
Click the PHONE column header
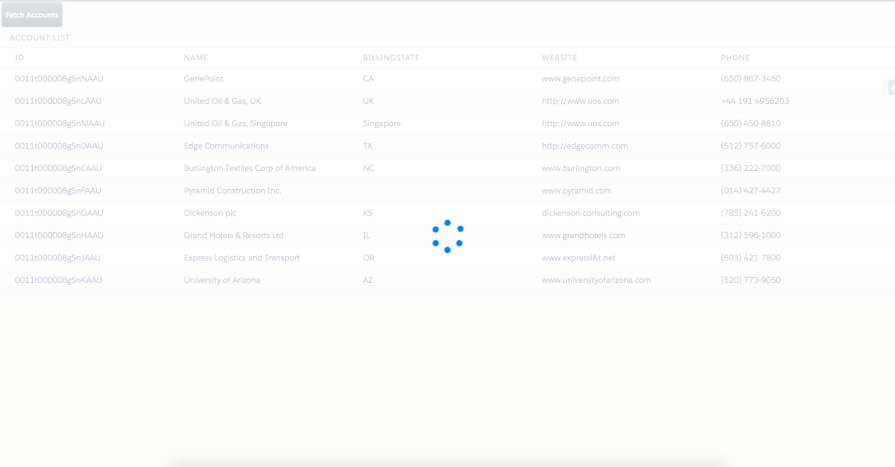pyautogui.click(x=735, y=58)
